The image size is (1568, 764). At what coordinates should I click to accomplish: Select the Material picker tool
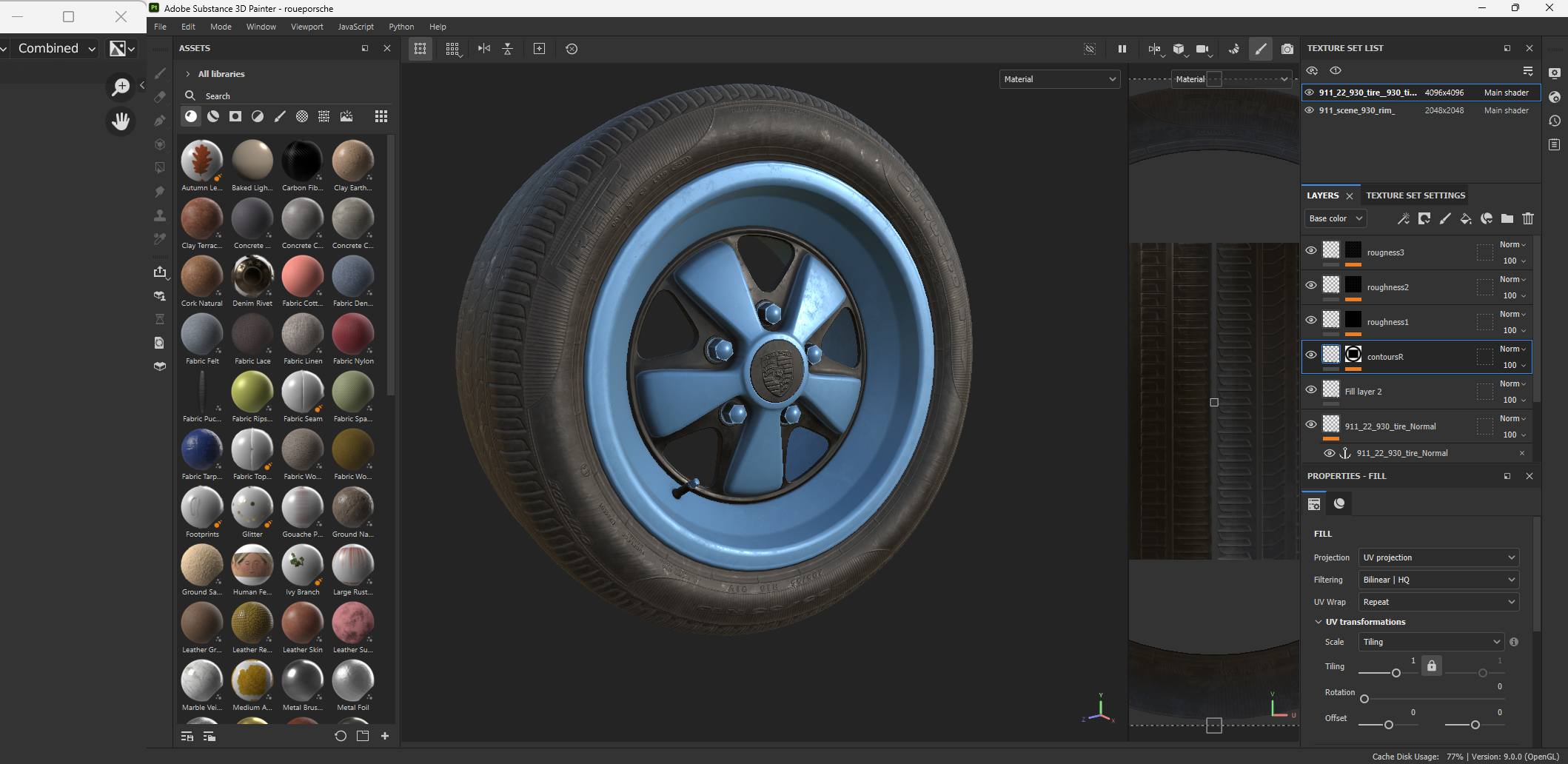[x=160, y=239]
